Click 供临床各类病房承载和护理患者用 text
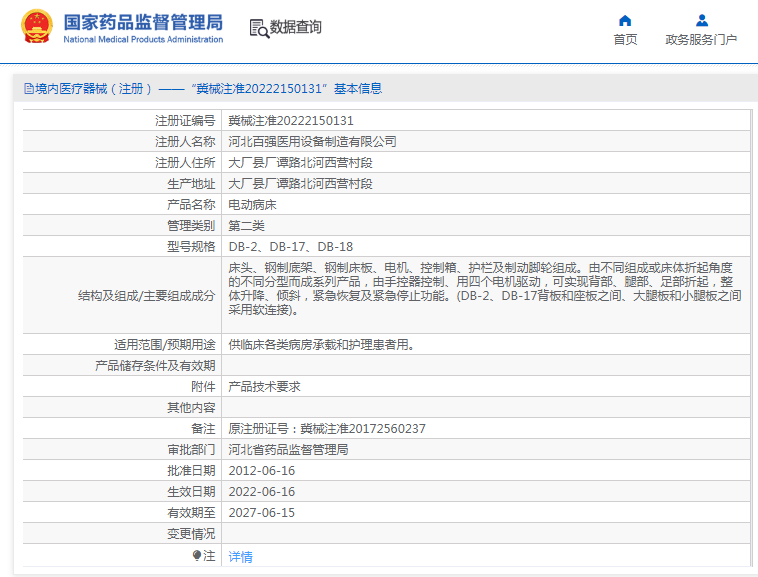Screen dimensions: 758x577 (321, 345)
